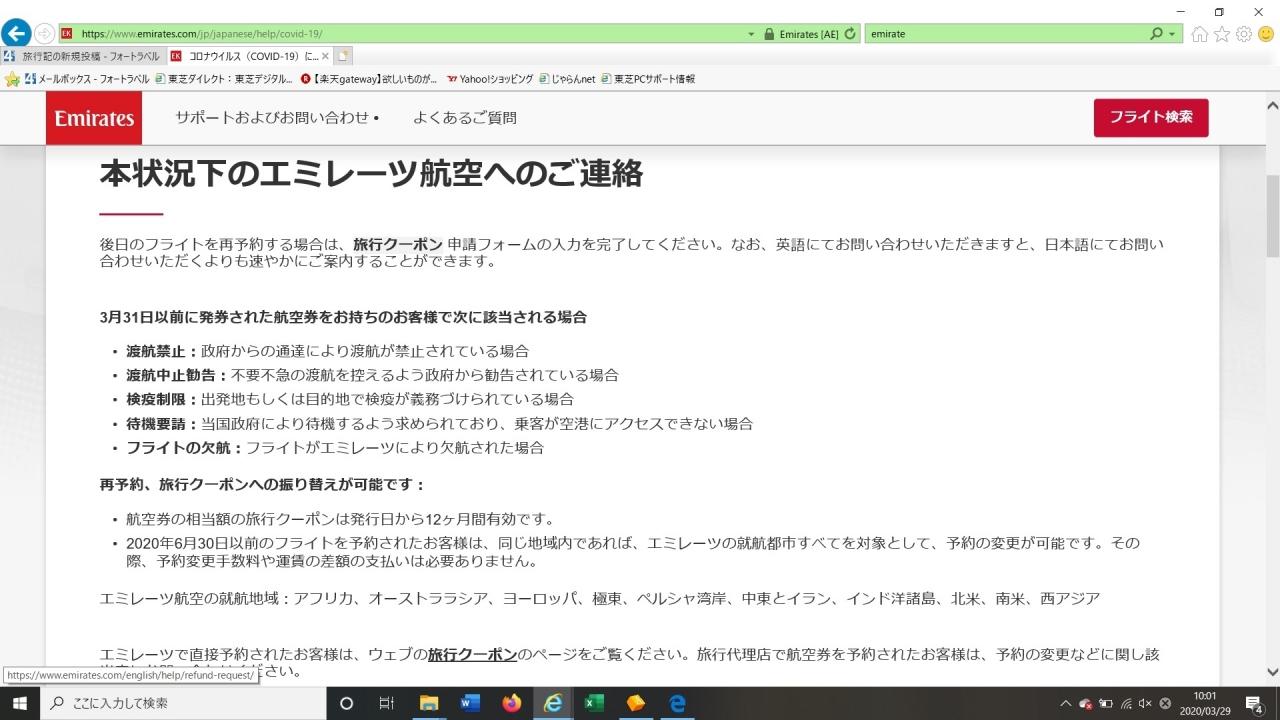Open Task View on taskbar
The image size is (1280, 720).
click(387, 703)
